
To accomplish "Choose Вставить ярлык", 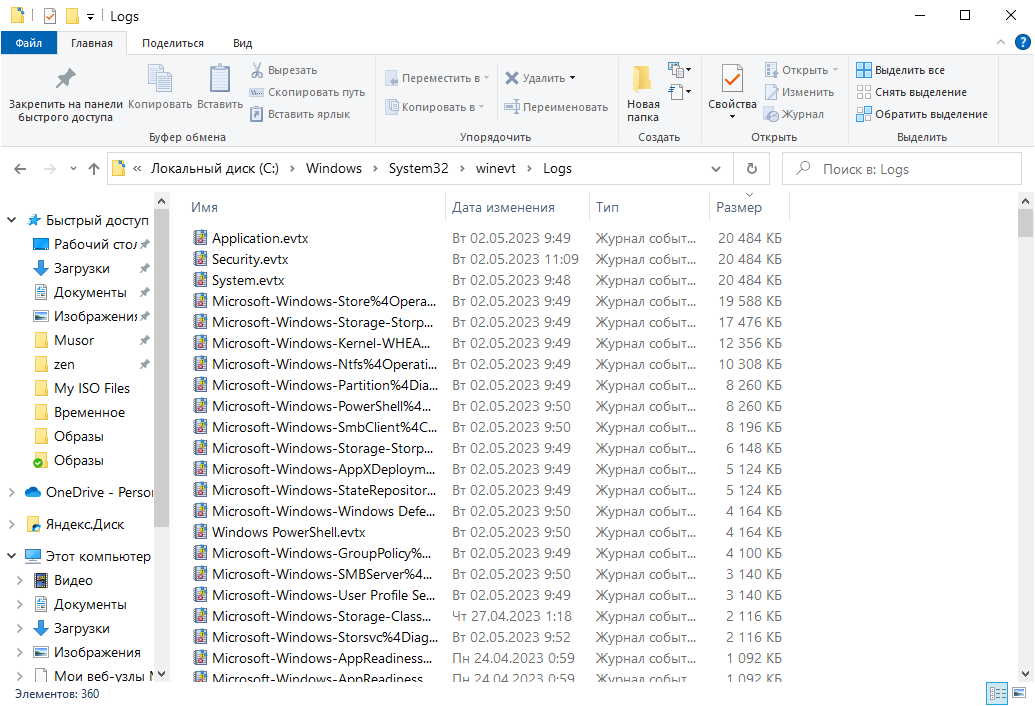I will click(x=300, y=114).
